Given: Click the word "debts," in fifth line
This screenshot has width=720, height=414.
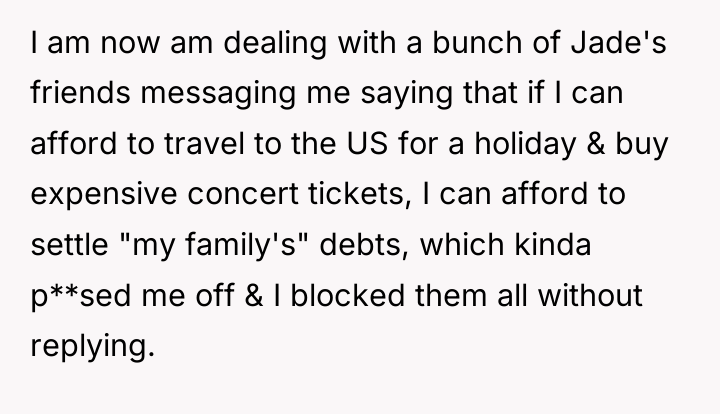Looking at the screenshot, I should [x=363, y=244].
